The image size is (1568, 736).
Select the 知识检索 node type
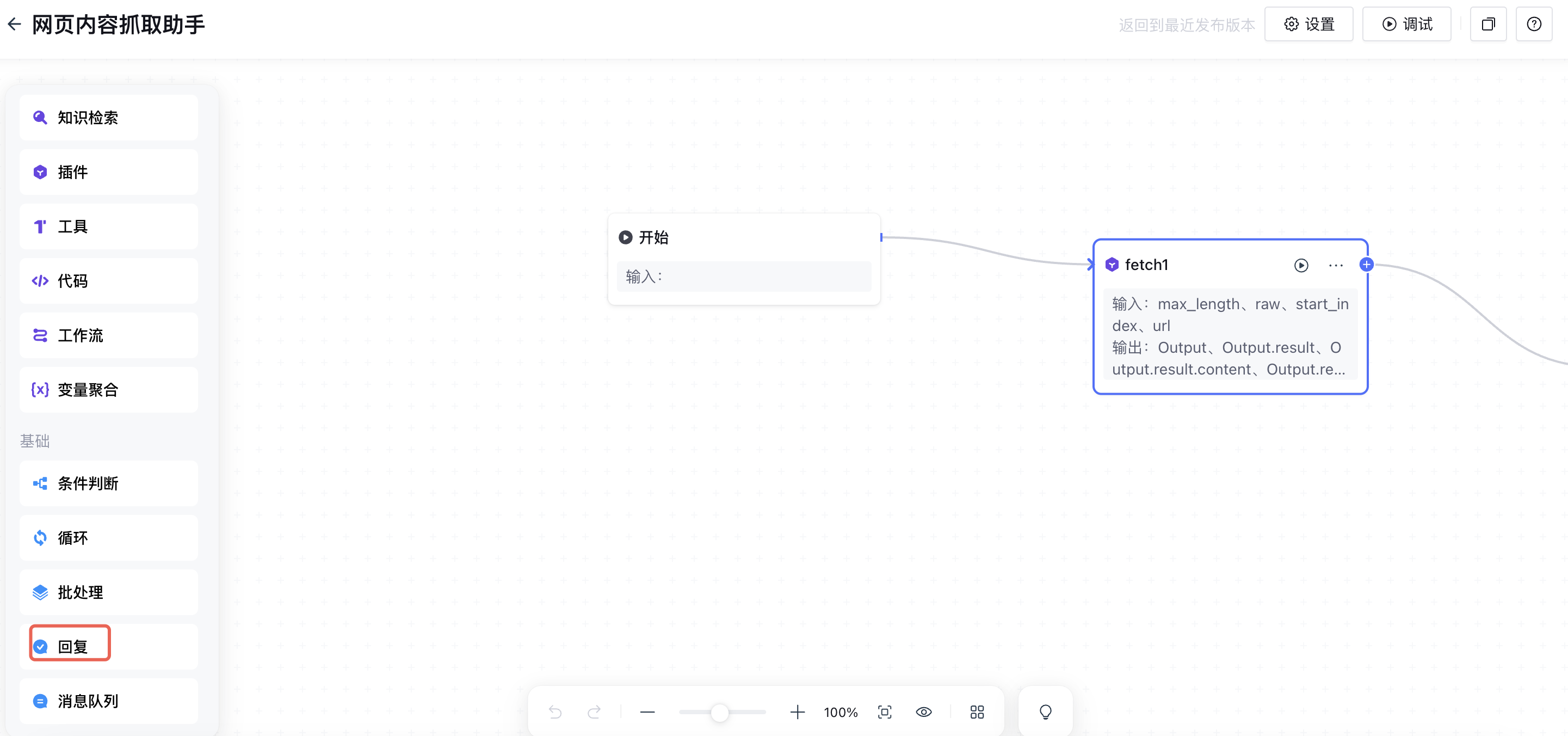108,118
